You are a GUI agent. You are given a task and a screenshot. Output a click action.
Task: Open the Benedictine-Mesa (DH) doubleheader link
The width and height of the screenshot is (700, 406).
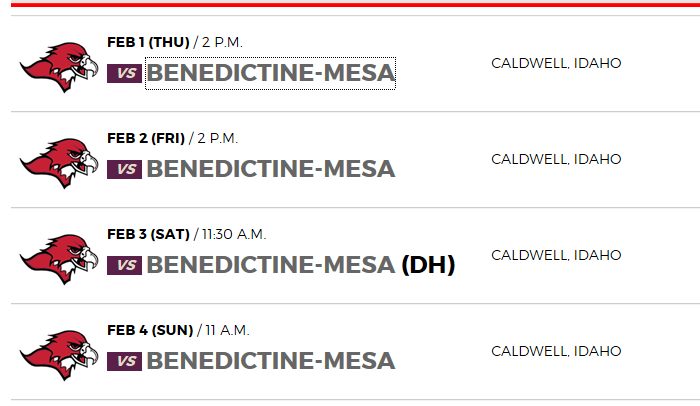tap(300, 265)
